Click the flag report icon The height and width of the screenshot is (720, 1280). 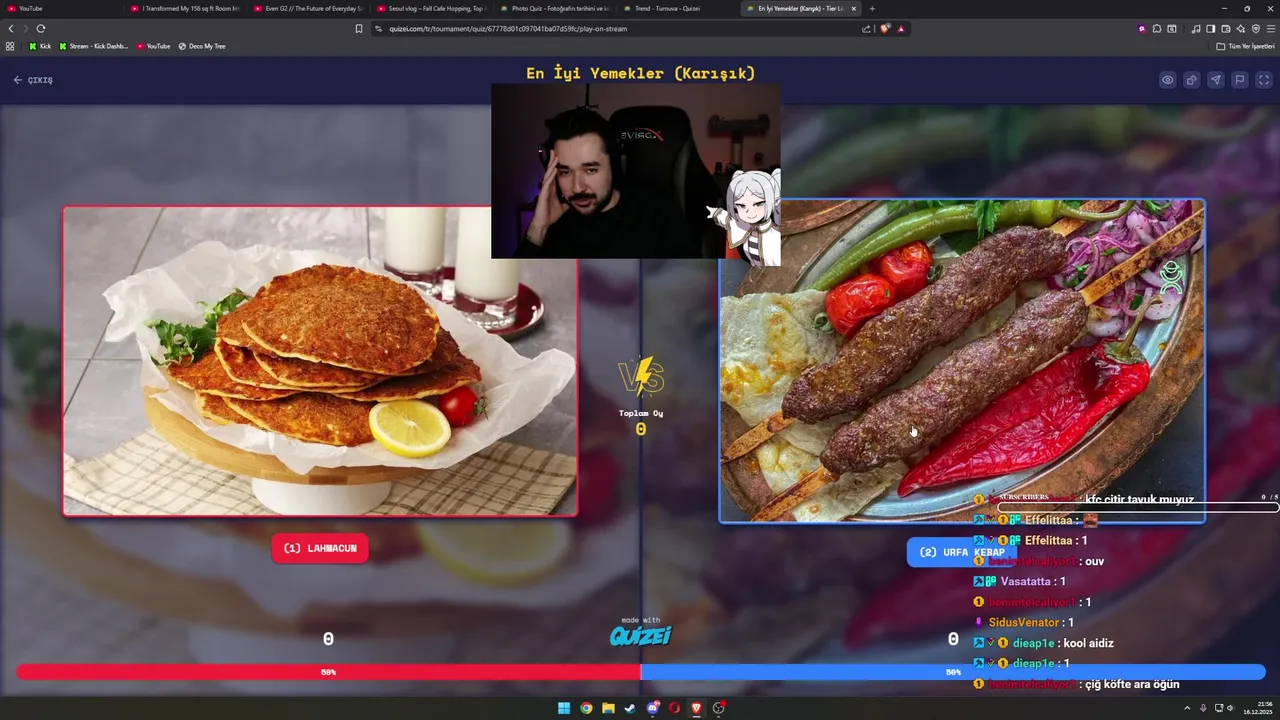tap(1239, 80)
